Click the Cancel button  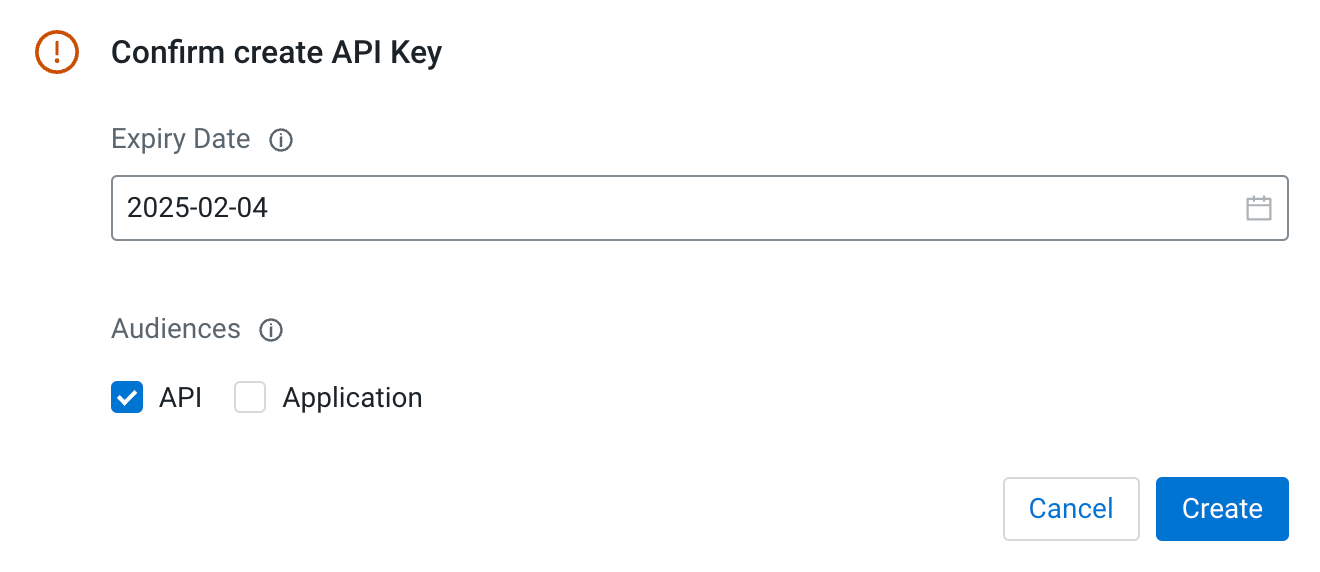1070,509
